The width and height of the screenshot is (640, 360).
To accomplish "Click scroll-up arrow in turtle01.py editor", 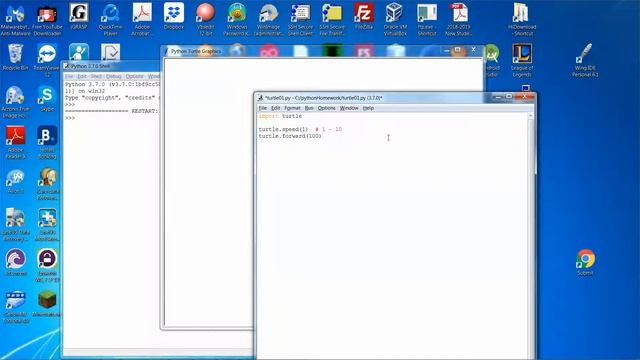I will pyautogui.click(x=531, y=116).
